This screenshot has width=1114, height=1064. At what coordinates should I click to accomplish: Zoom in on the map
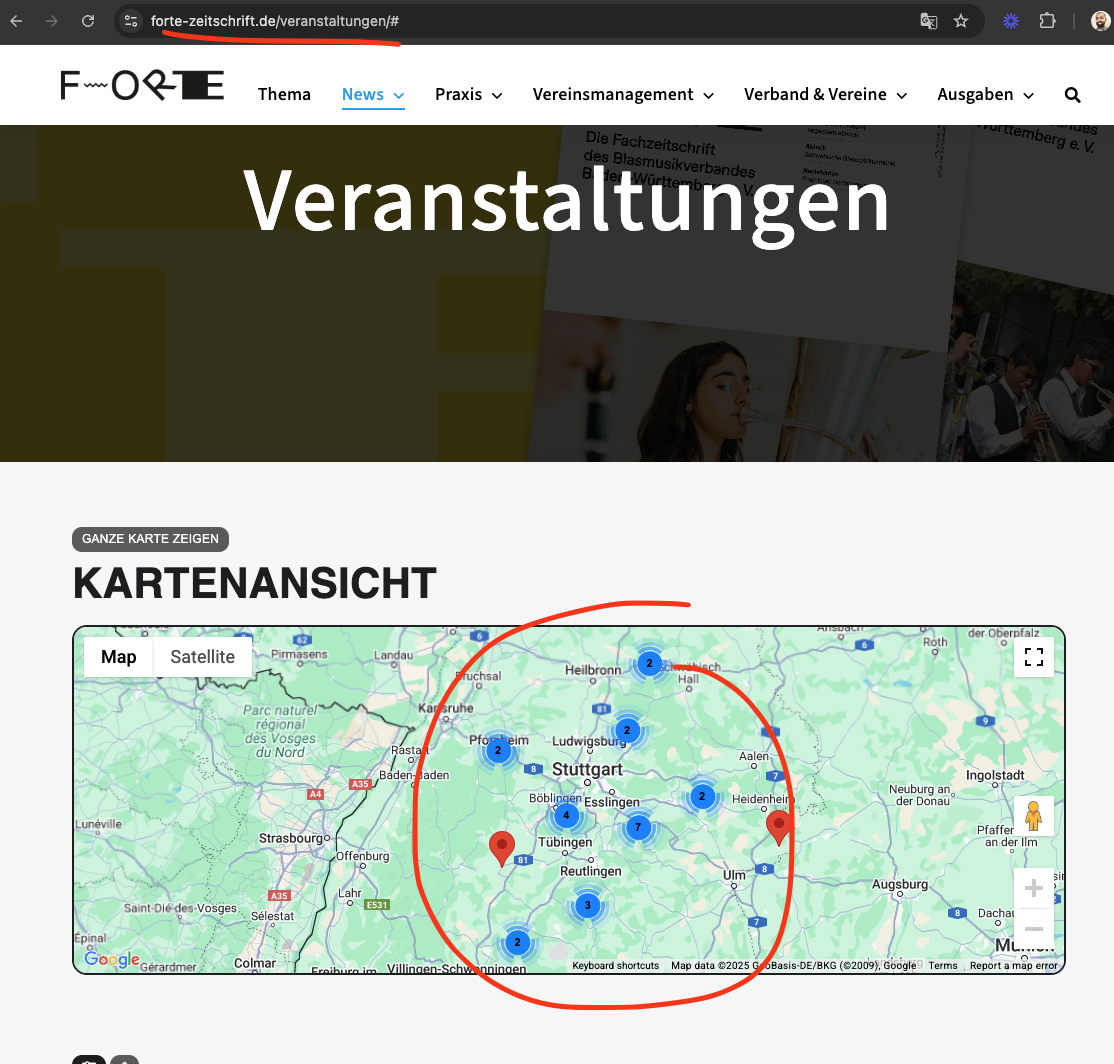(x=1034, y=888)
